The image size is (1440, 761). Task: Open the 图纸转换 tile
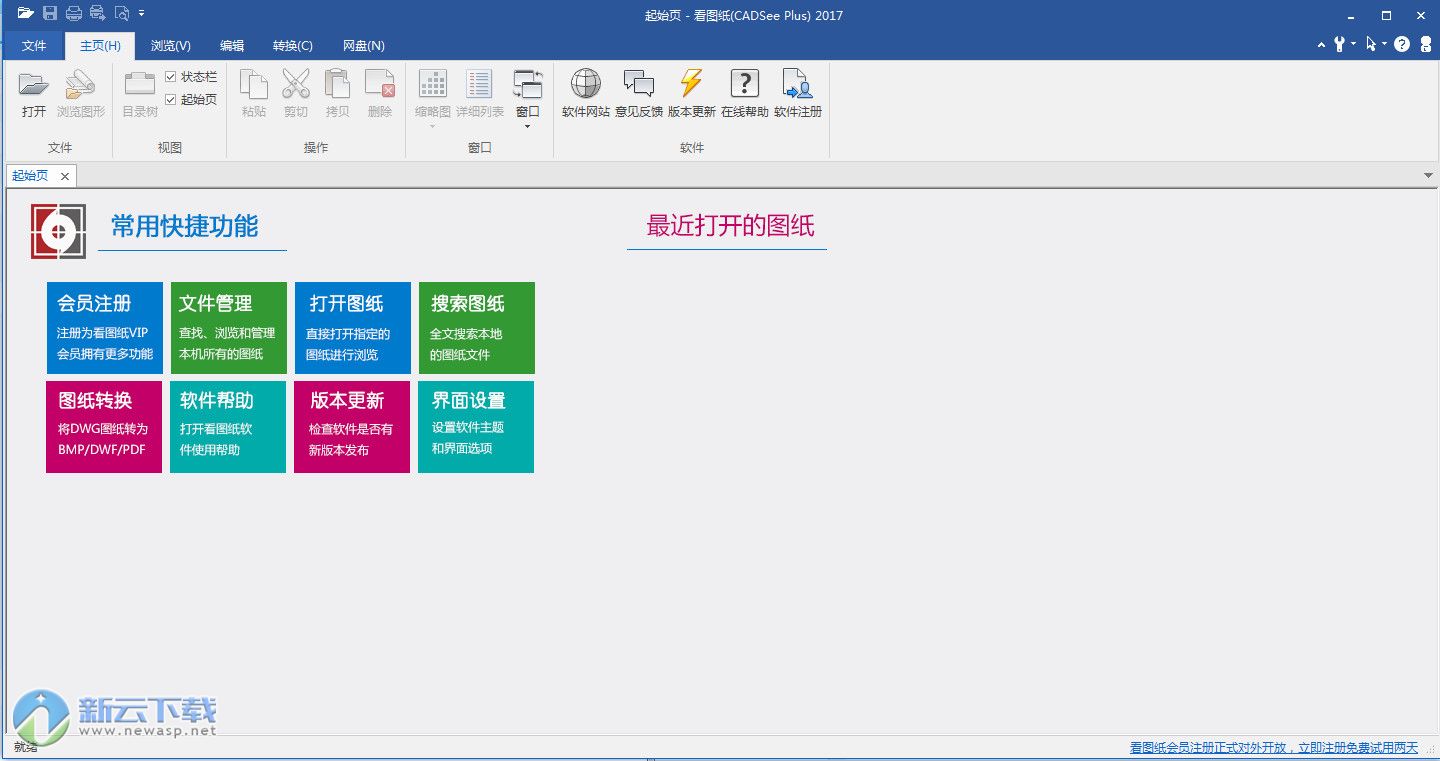point(104,427)
